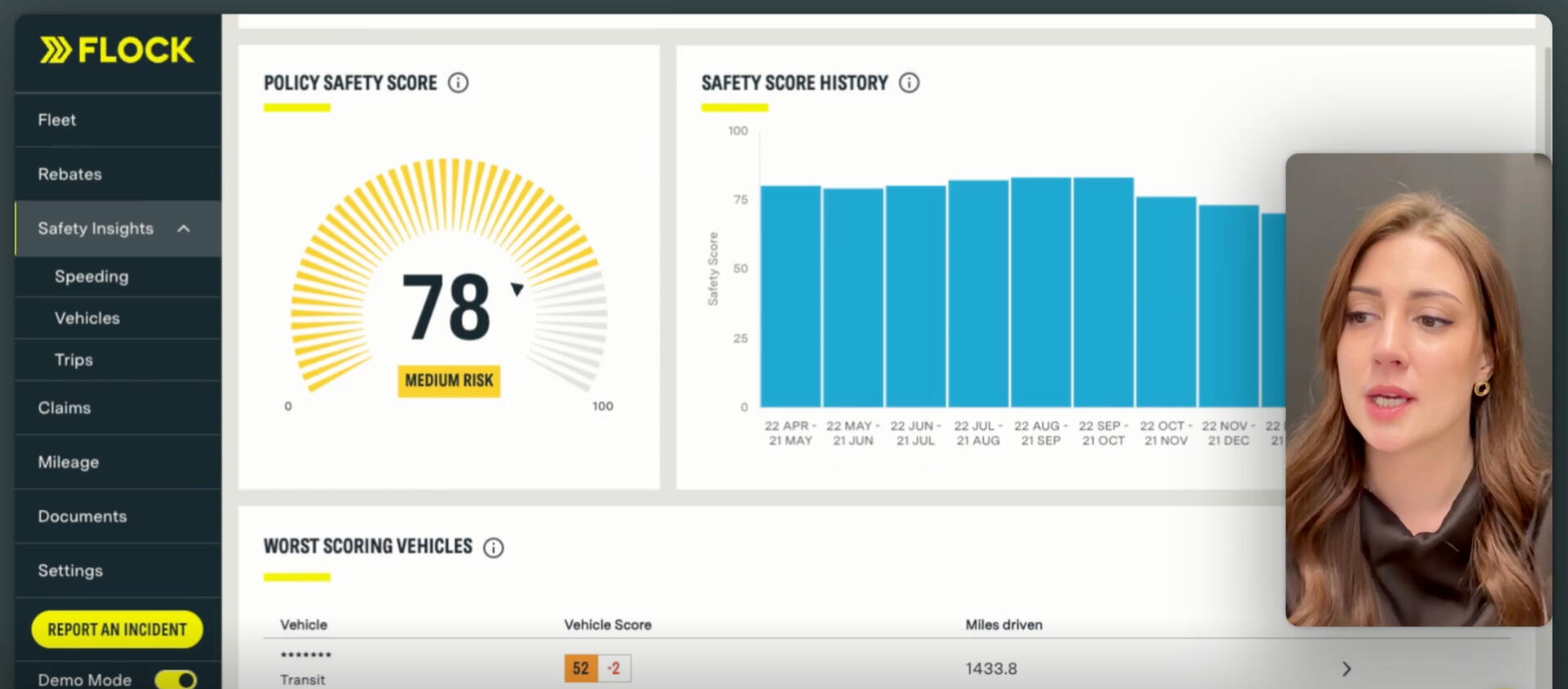The image size is (1568, 689).
Task: Click the vehicle score 52 badge
Action: (x=581, y=669)
